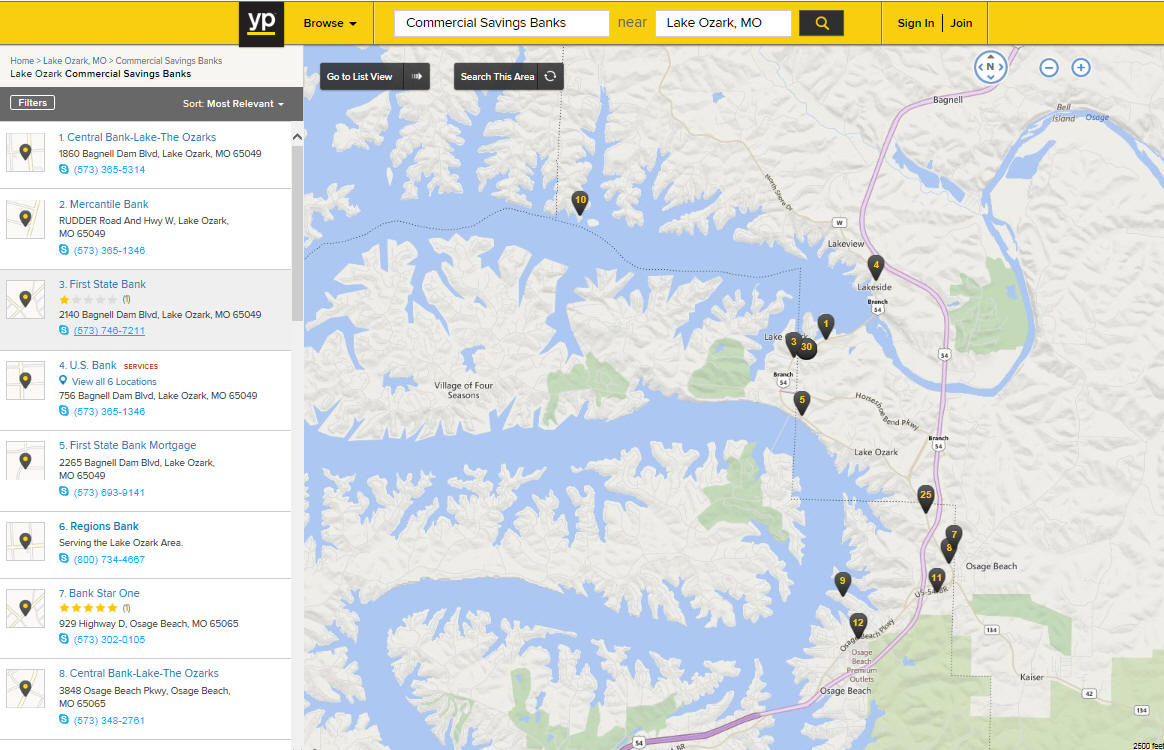Image resolution: width=1164 pixels, height=750 pixels.
Task: Open Central Bank-Lake-The Ozarks listing 8
Action: click(139, 674)
